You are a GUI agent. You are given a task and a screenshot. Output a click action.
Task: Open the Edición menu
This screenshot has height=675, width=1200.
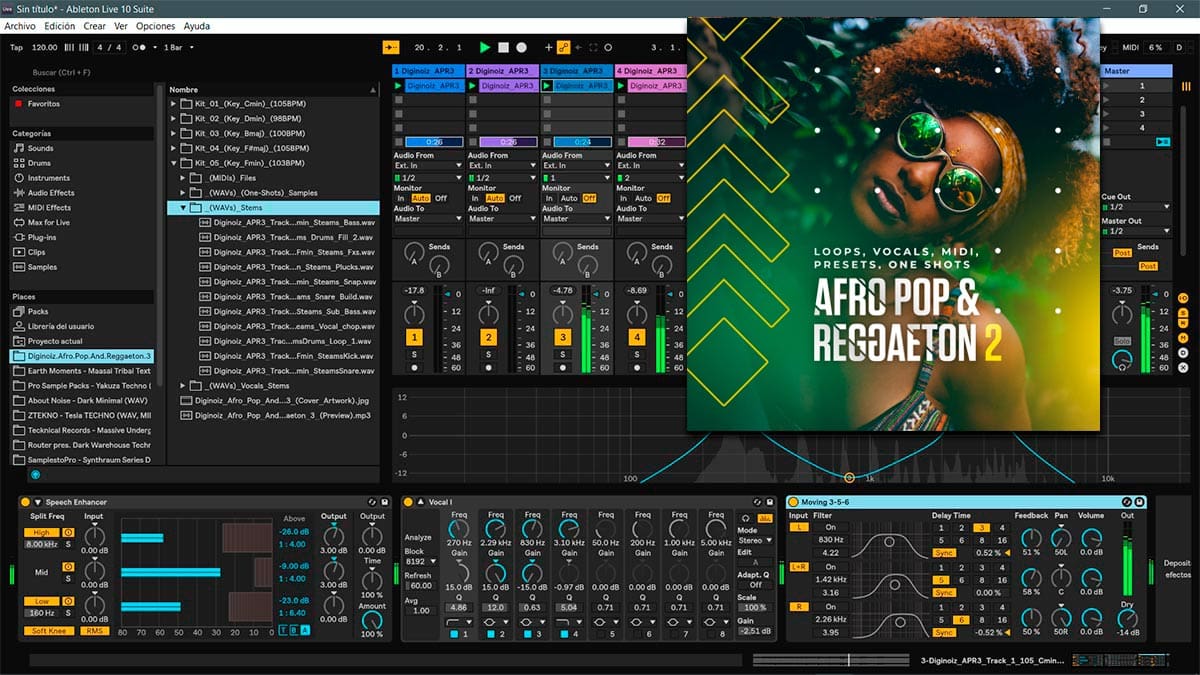[x=60, y=26]
